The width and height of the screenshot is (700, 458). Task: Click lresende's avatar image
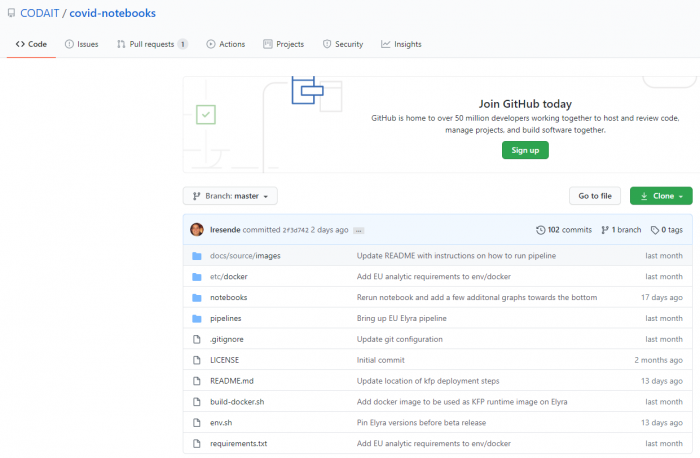pyautogui.click(x=197, y=229)
